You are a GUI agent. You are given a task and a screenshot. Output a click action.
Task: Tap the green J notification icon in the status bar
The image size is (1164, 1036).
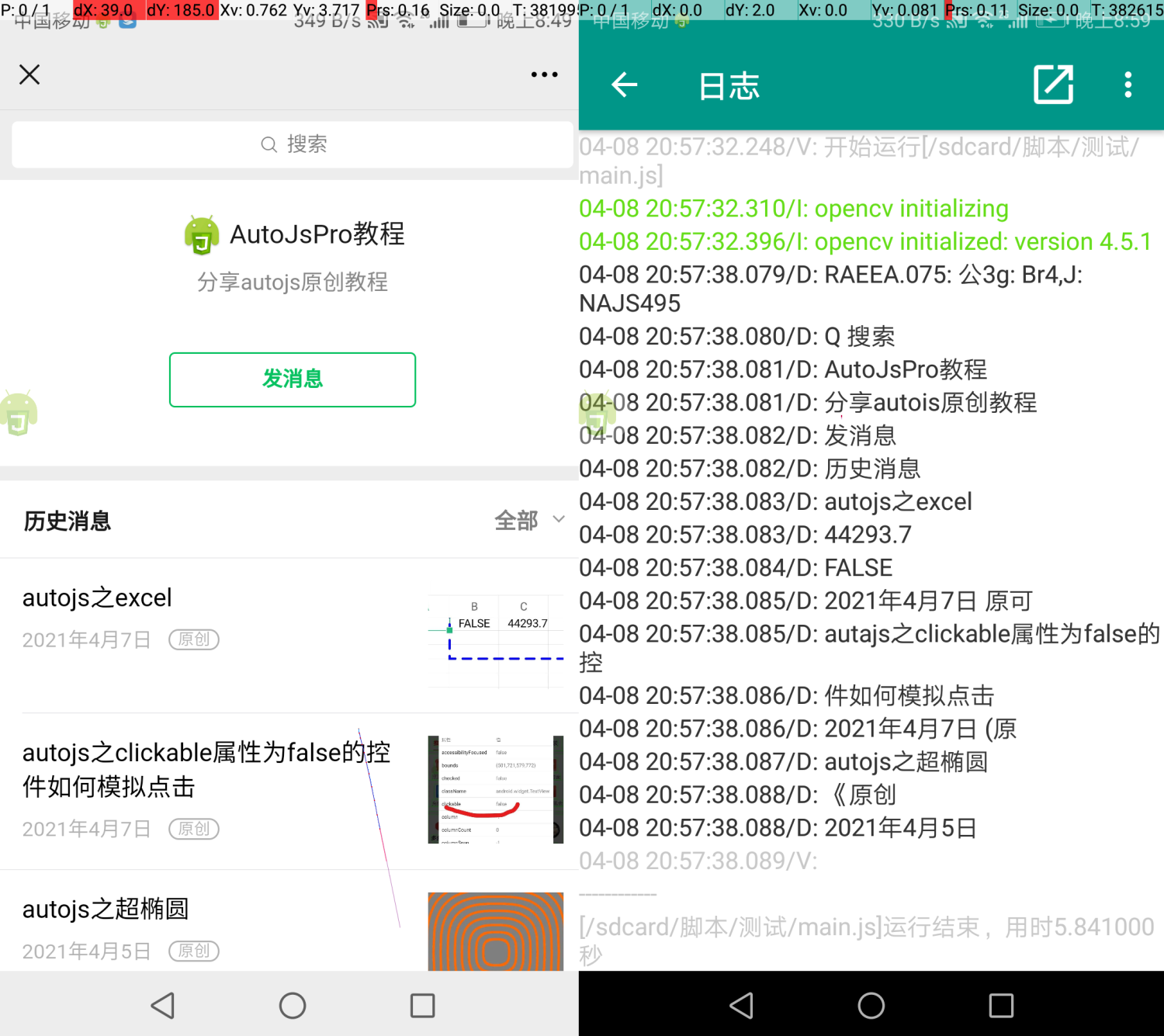(x=102, y=23)
